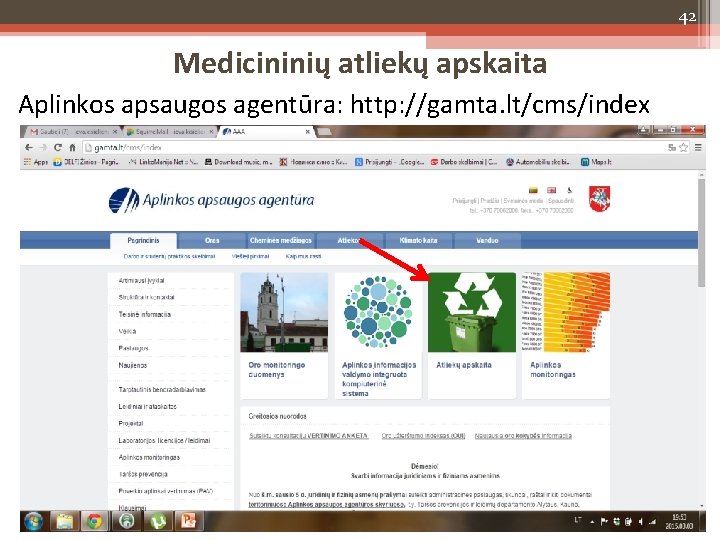720x540 pixels.
Task: Select the Lithuanian flag language icon
Action: [533, 190]
